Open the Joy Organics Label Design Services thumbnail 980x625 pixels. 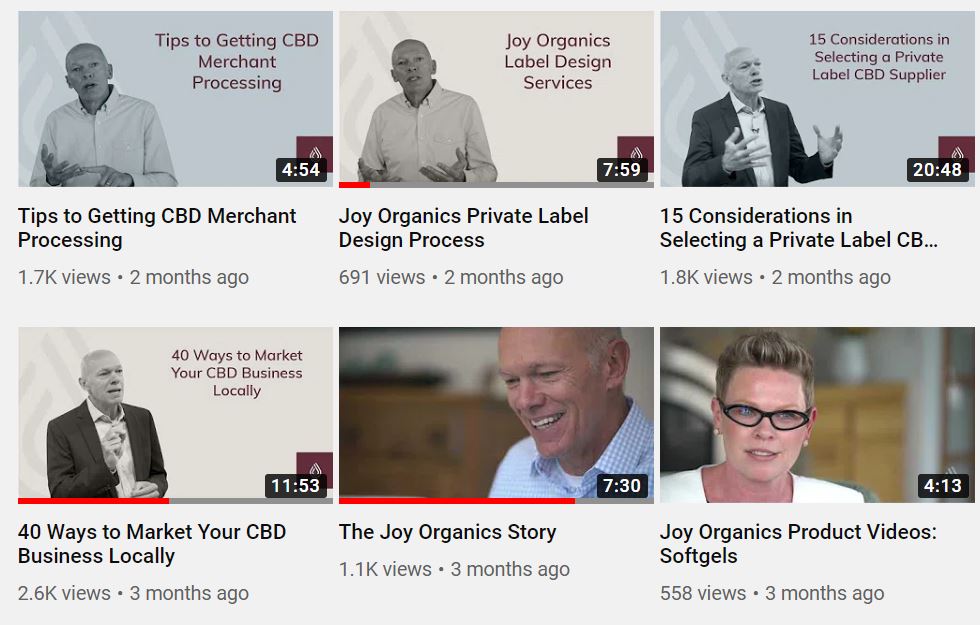(x=496, y=99)
